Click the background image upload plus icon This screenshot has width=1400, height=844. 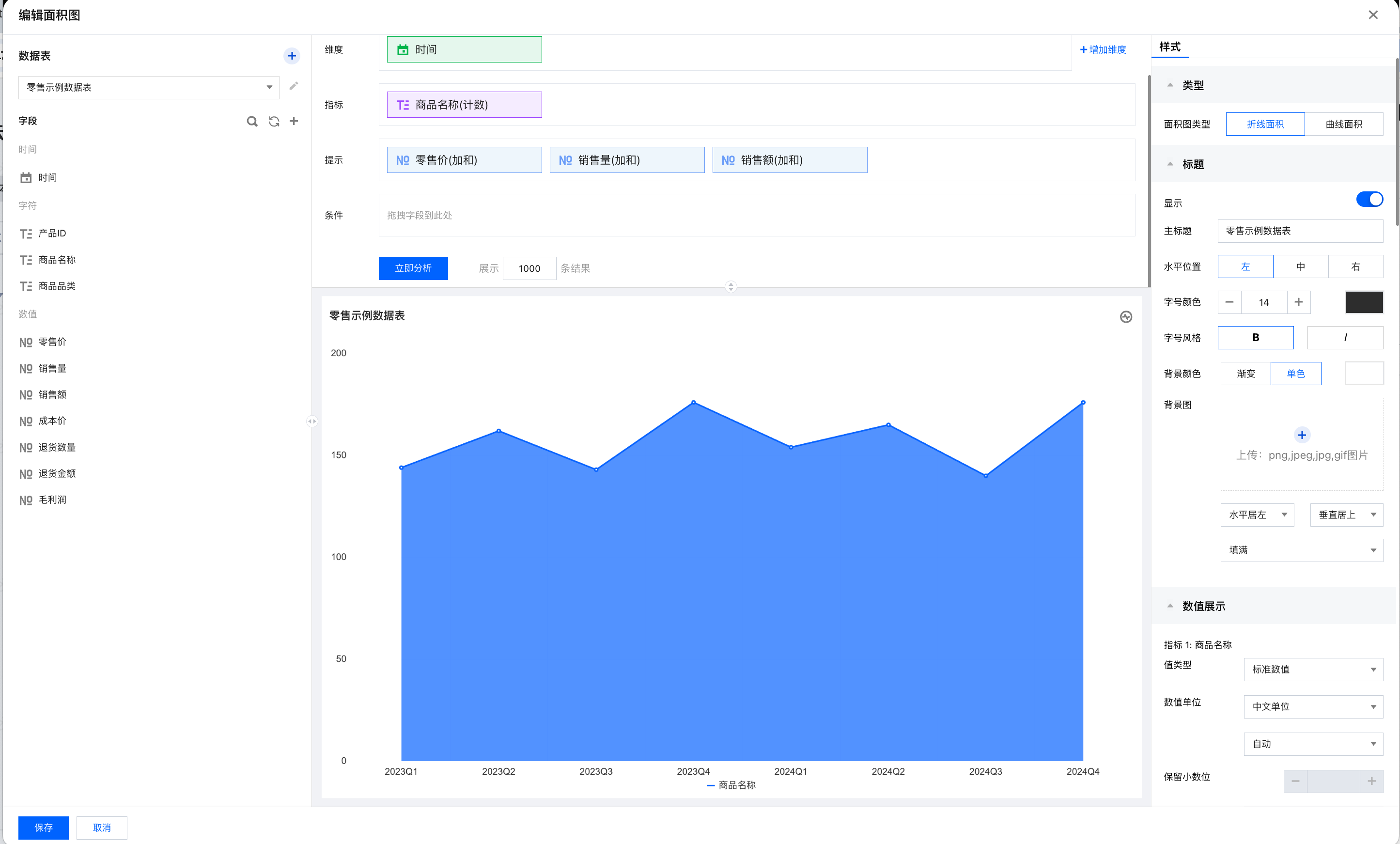click(1301, 435)
